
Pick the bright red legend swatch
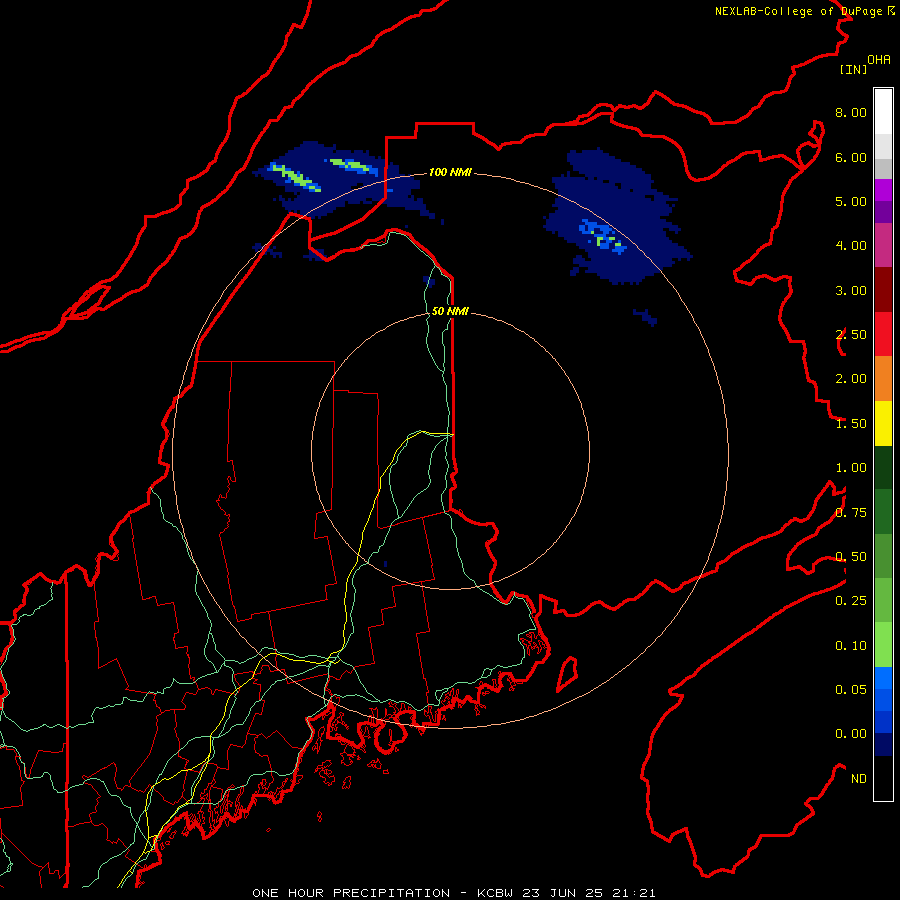point(883,334)
